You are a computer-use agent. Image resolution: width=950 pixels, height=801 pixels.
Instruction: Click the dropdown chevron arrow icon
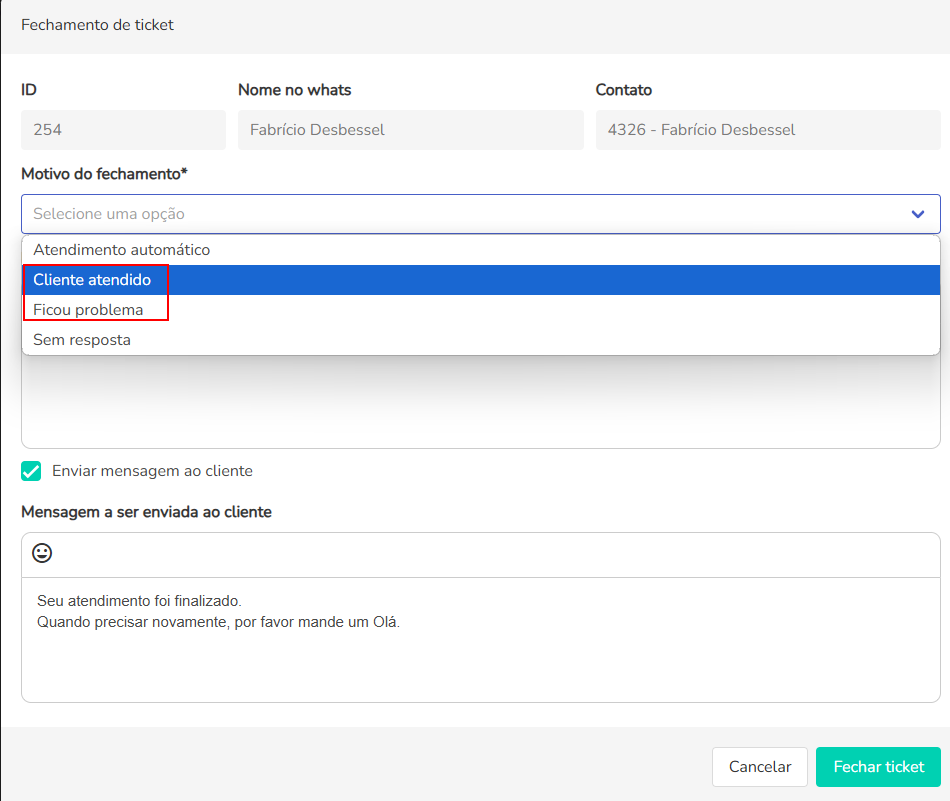917,214
